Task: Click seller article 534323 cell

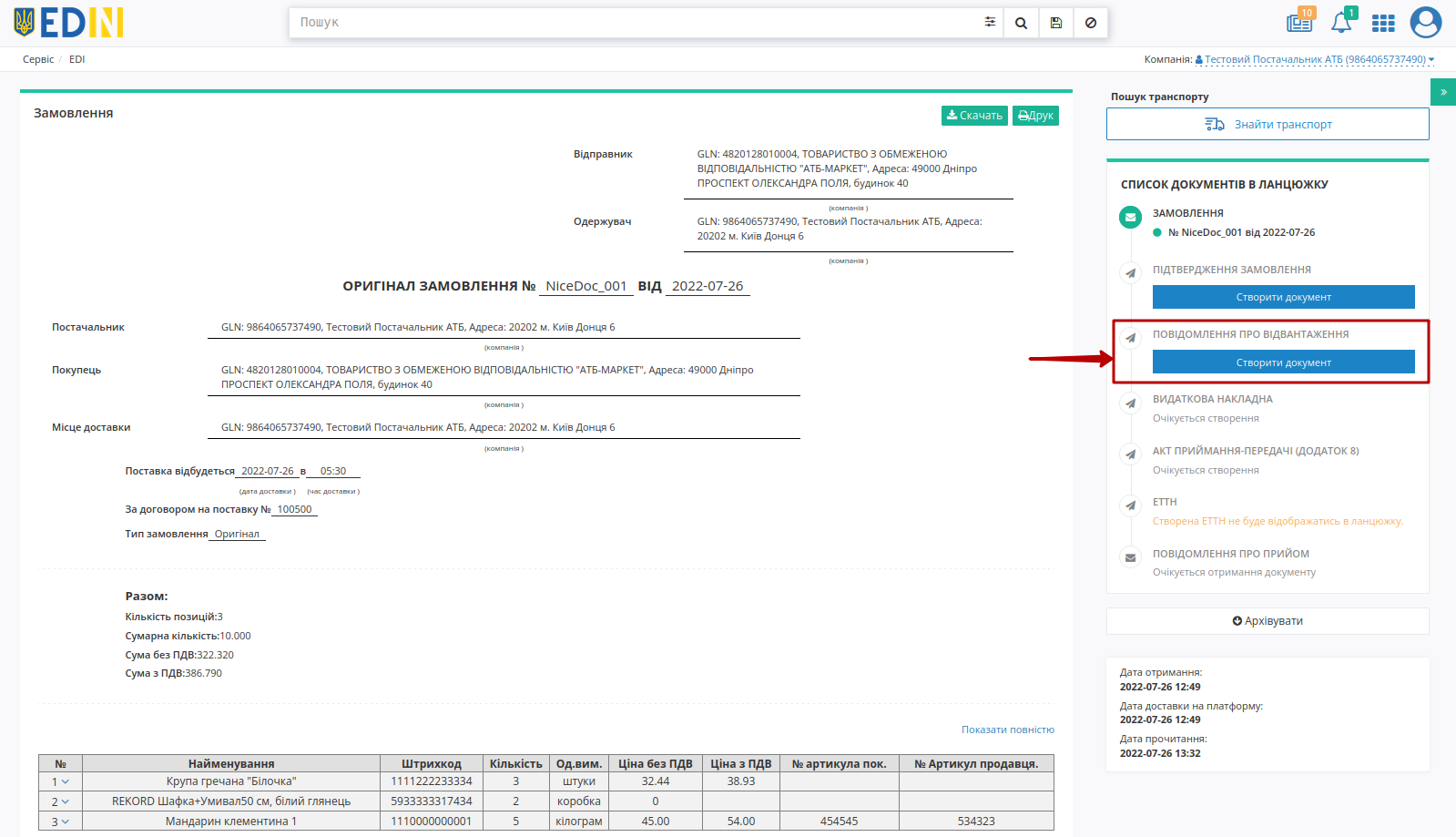Action: [x=976, y=822]
